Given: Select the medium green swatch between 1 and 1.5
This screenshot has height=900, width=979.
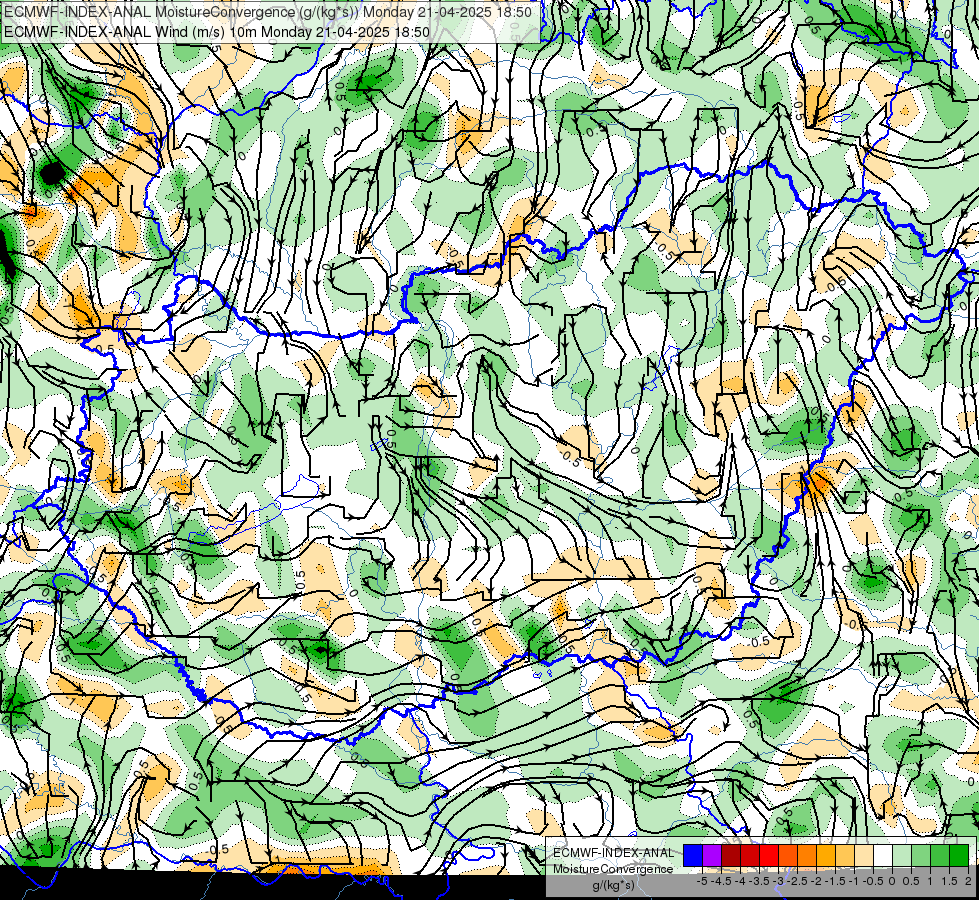Looking at the screenshot, I should tap(940, 856).
